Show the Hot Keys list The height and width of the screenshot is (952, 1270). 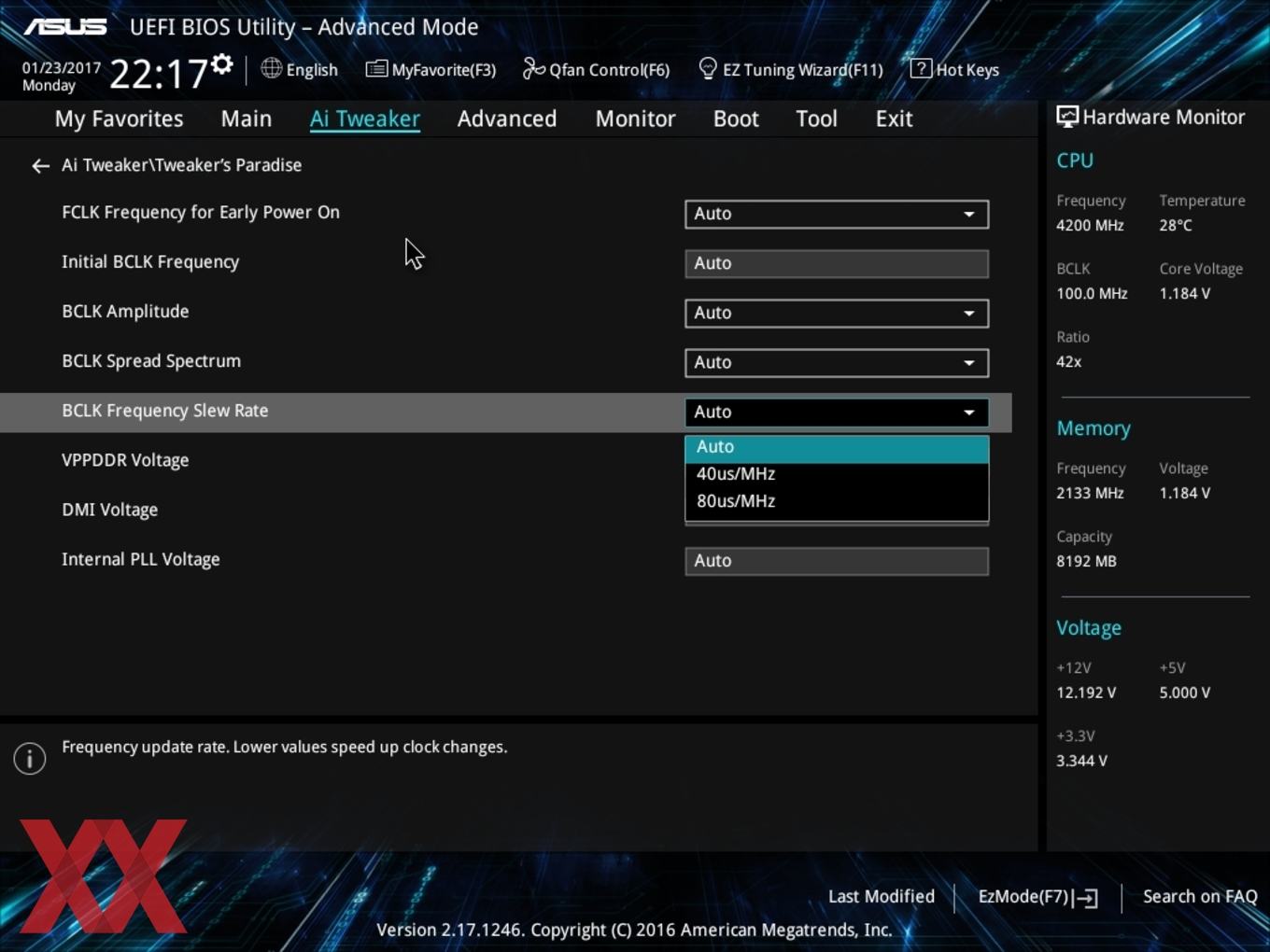[x=967, y=70]
